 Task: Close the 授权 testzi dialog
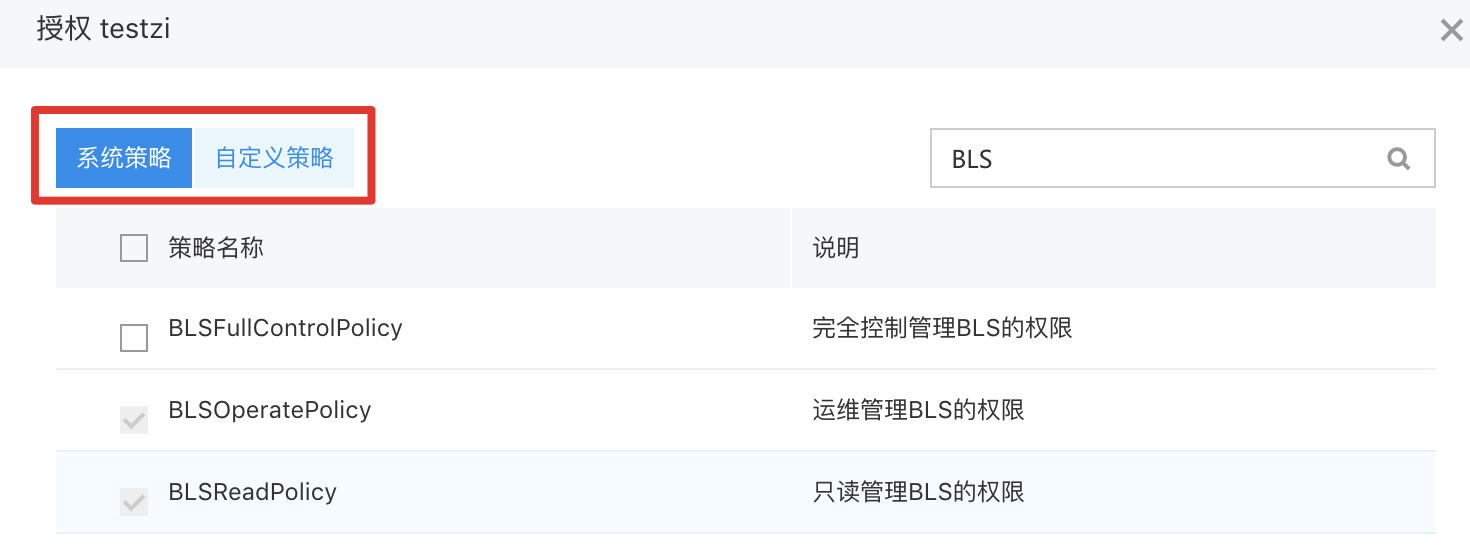pyautogui.click(x=1451, y=30)
